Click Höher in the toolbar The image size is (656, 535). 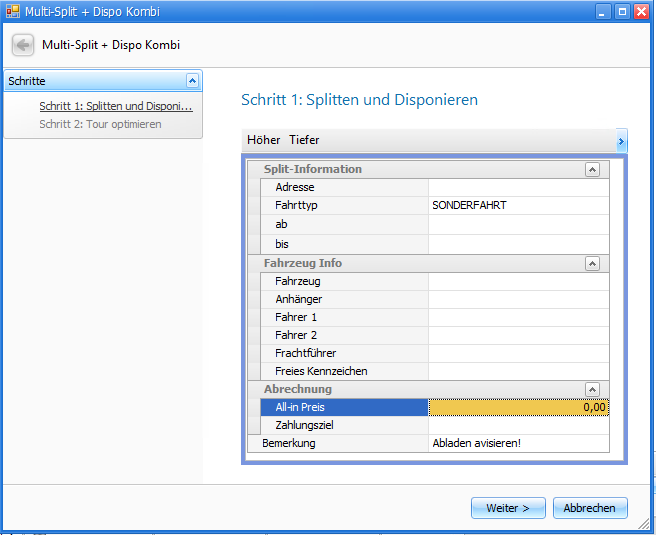click(x=264, y=140)
